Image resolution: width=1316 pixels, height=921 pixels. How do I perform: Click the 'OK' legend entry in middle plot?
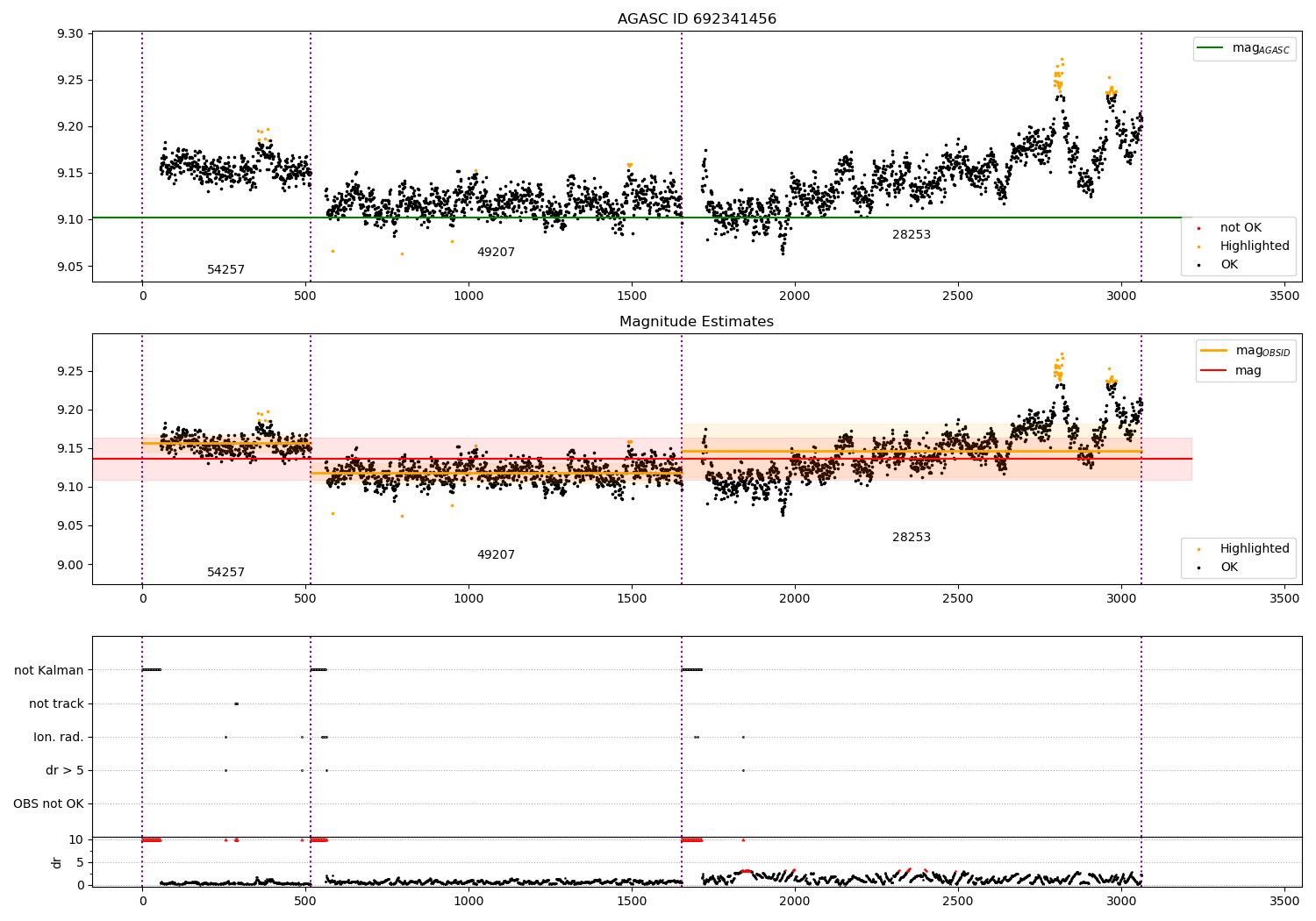(1229, 568)
